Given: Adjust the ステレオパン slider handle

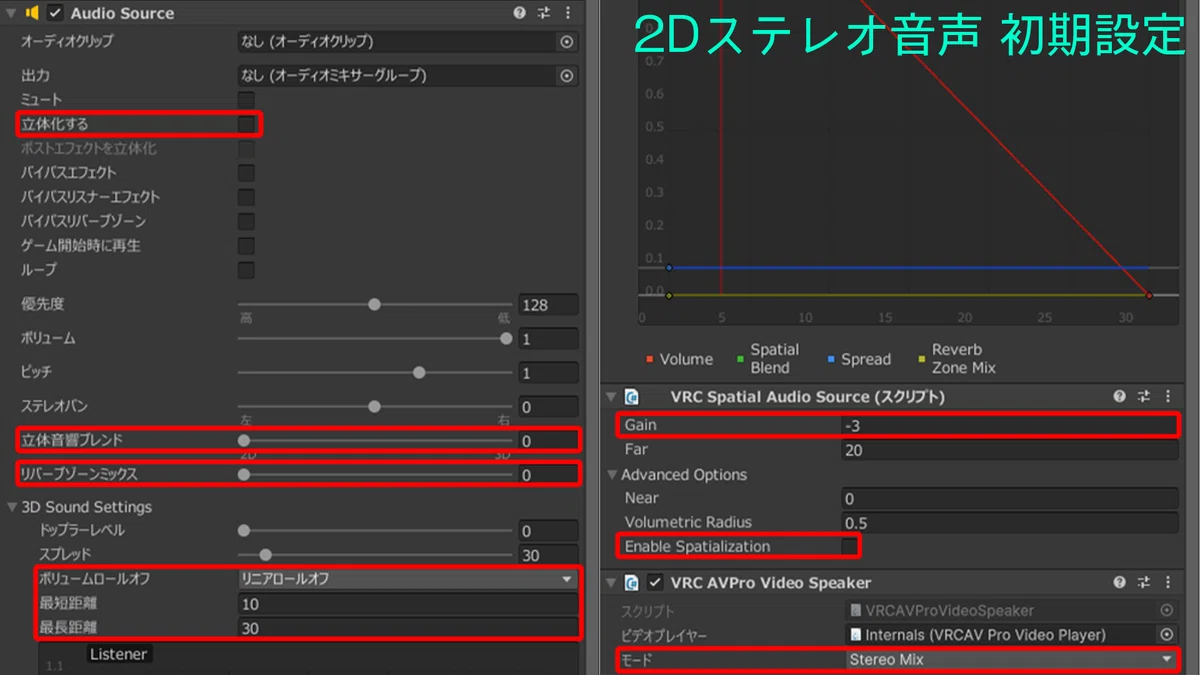Looking at the screenshot, I should [374, 407].
